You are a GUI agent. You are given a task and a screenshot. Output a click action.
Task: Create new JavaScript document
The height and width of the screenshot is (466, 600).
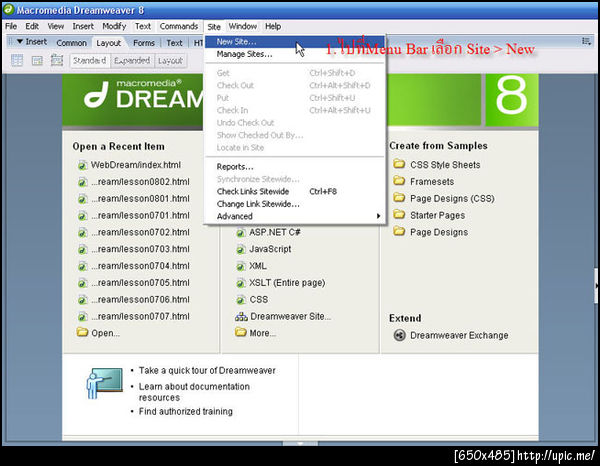[270, 249]
